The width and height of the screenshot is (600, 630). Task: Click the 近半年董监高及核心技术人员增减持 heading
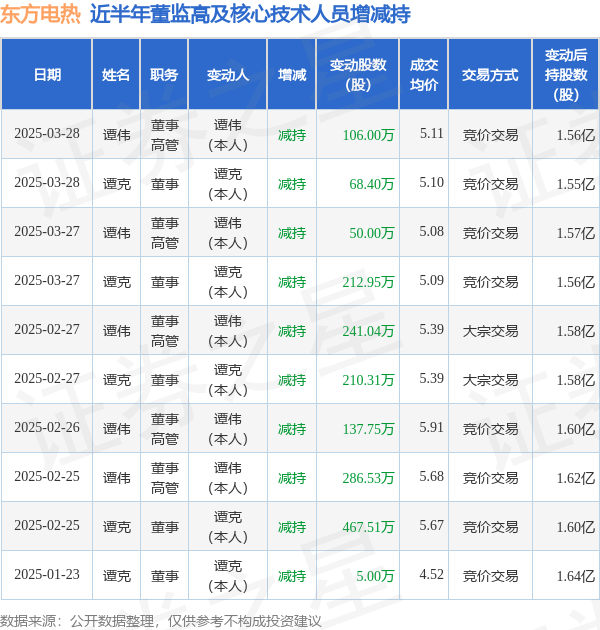pos(250,14)
